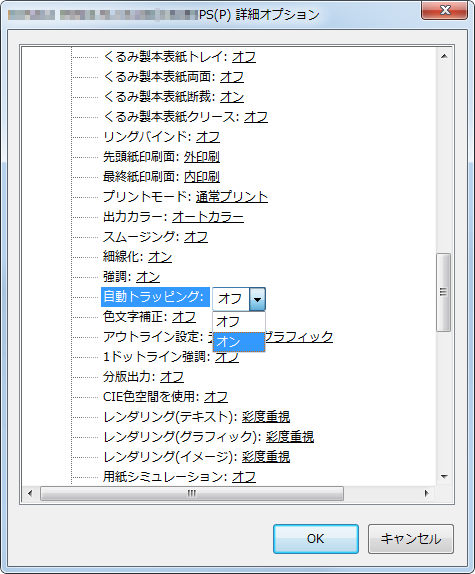475x574 pixels.
Task: Select the アウトライン設定 label
Action: [153, 336]
